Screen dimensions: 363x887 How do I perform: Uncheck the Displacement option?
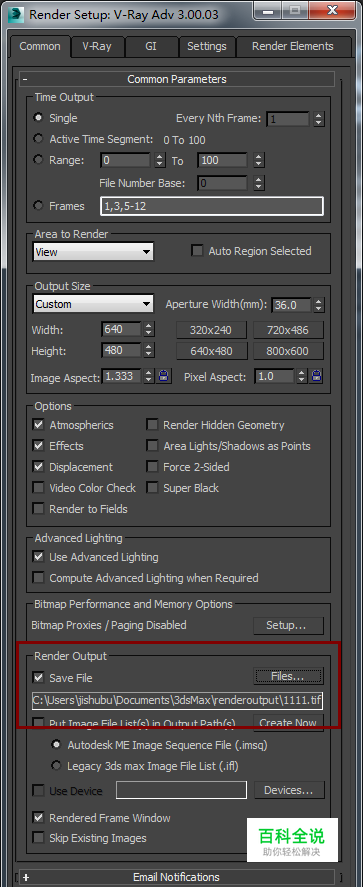pyautogui.click(x=38, y=467)
